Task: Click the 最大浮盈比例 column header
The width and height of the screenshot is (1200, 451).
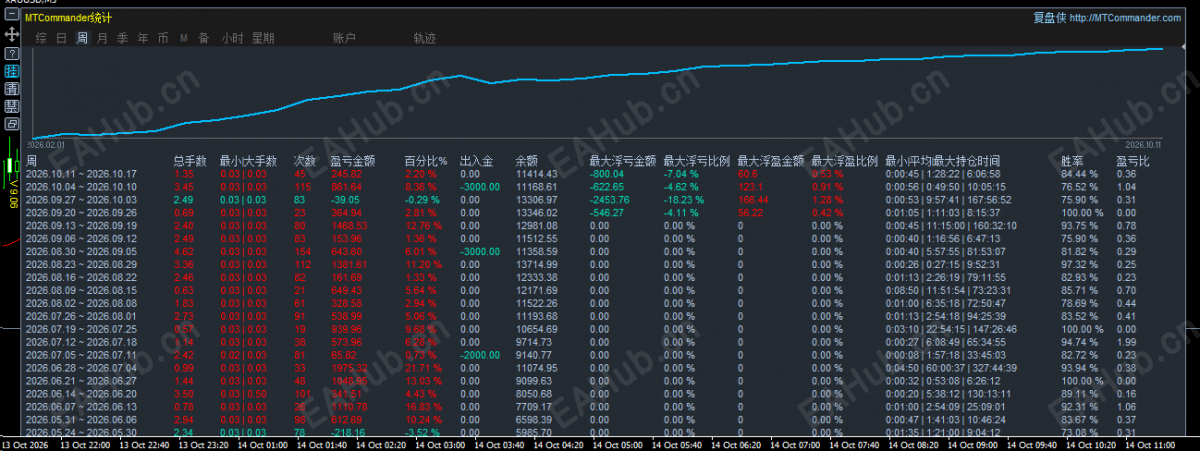Action: (x=844, y=160)
